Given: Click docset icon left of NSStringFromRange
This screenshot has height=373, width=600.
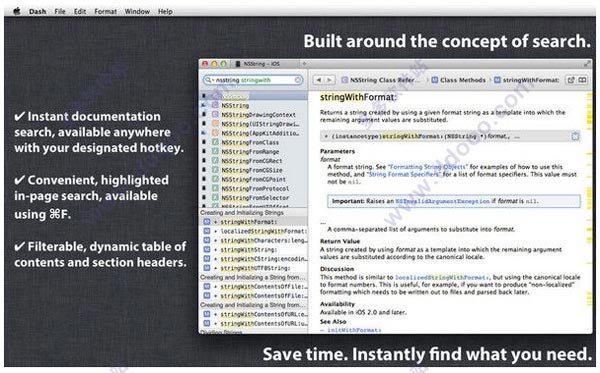Looking at the screenshot, I should (204, 151).
